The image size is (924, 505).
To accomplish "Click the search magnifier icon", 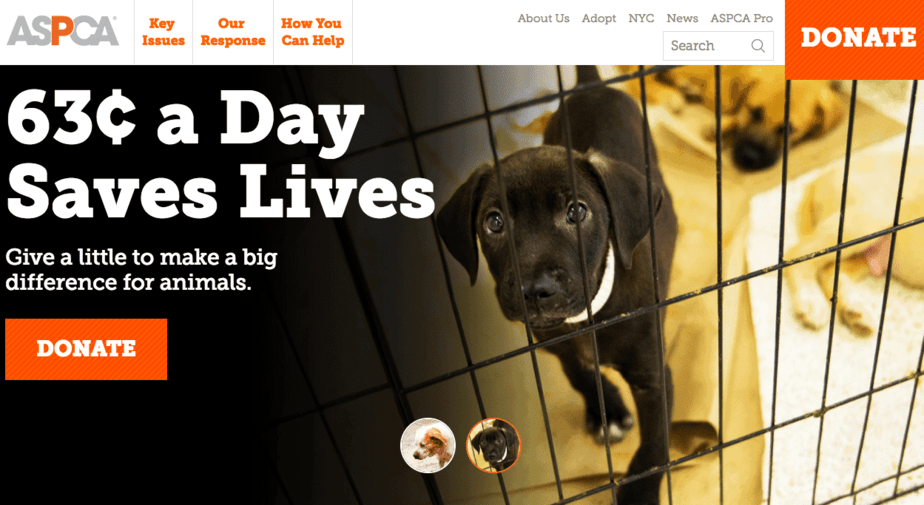I will [x=758, y=45].
